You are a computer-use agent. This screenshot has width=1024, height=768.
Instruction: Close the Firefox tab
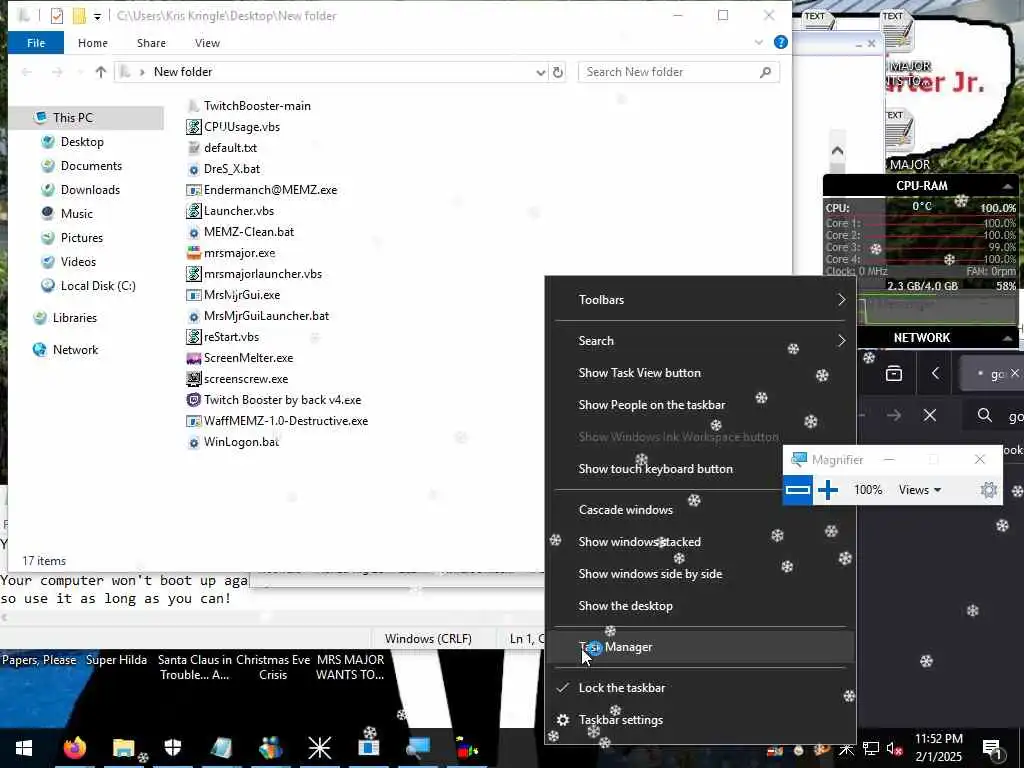1014,373
